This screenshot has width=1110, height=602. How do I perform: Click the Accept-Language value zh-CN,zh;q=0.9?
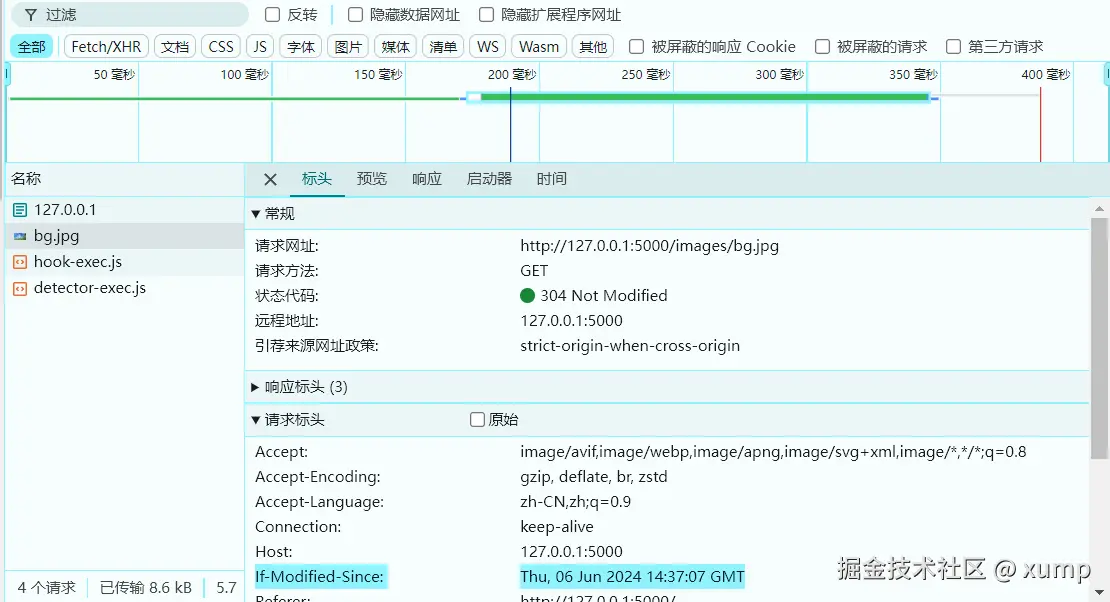[x=576, y=501]
